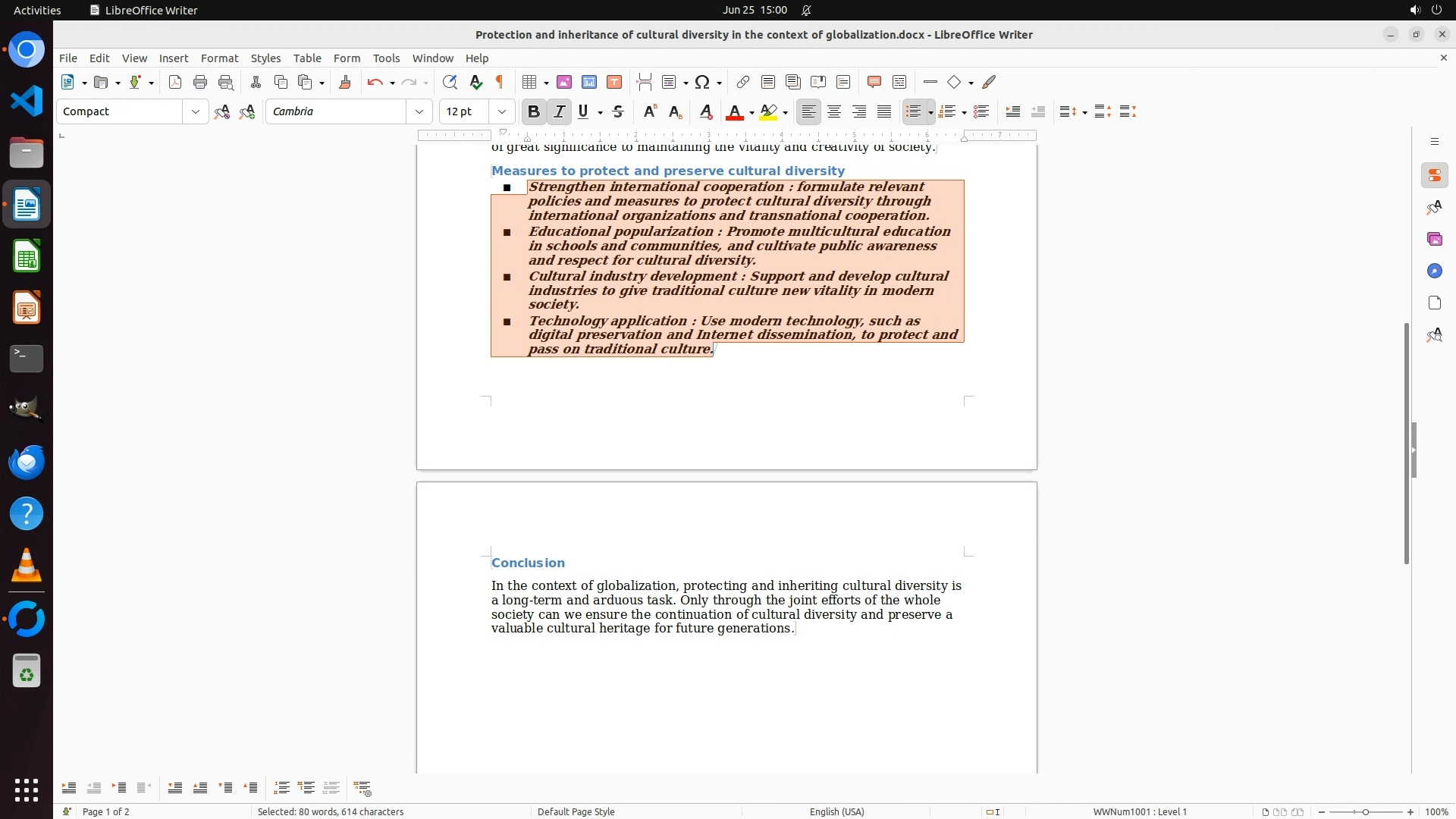
Task: Click English (USA) language in status bar
Action: pos(836,811)
